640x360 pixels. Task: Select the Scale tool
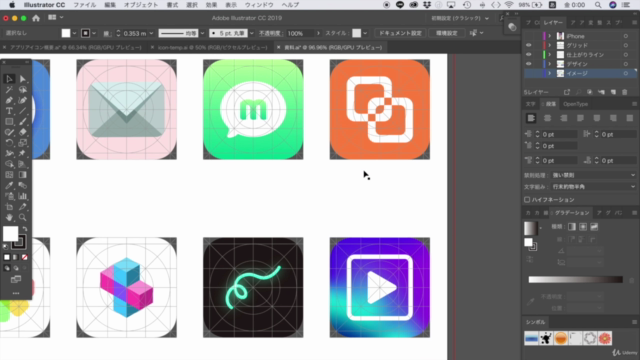pyautogui.click(x=22, y=142)
